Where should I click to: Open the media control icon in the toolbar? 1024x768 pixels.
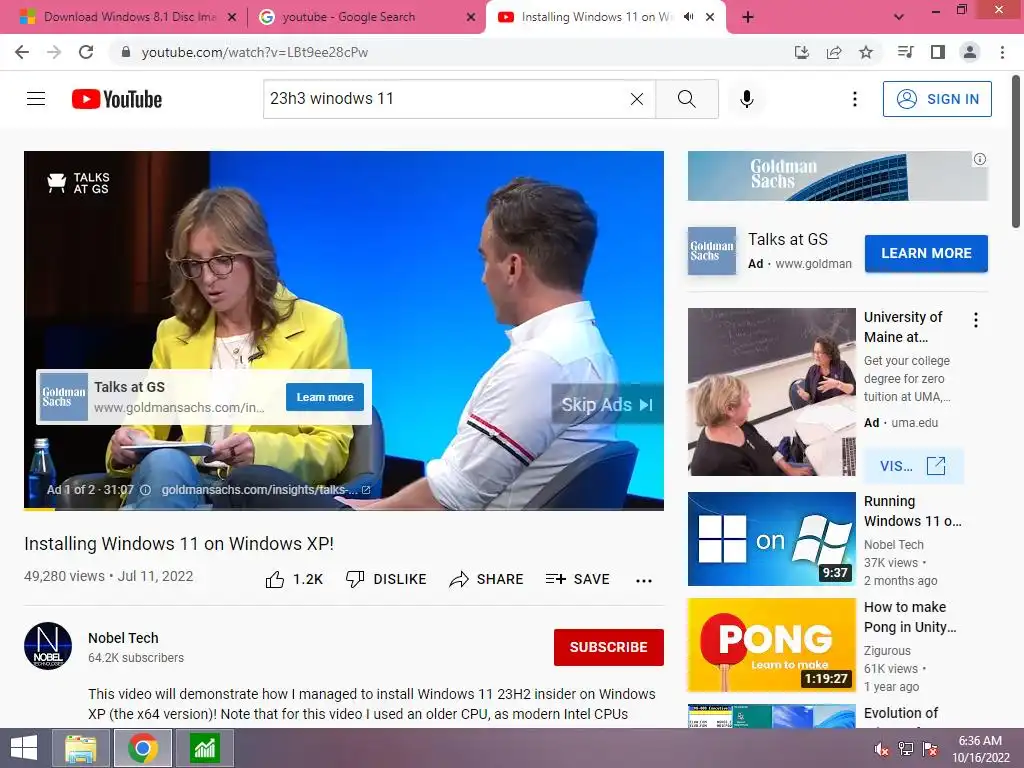click(905, 52)
